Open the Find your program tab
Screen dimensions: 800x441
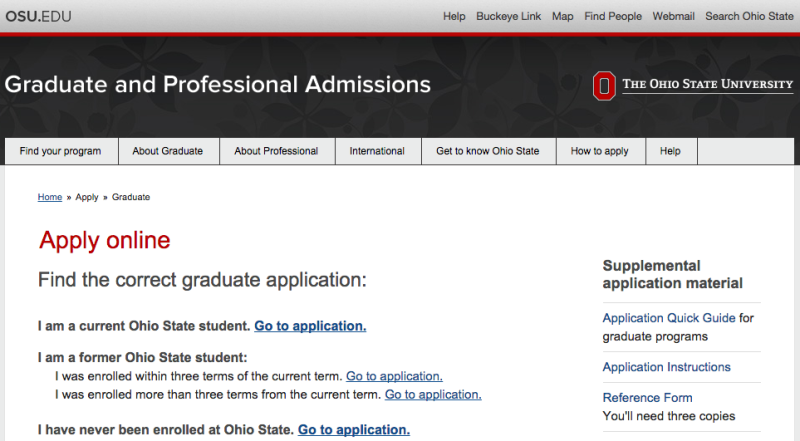tap(61, 151)
